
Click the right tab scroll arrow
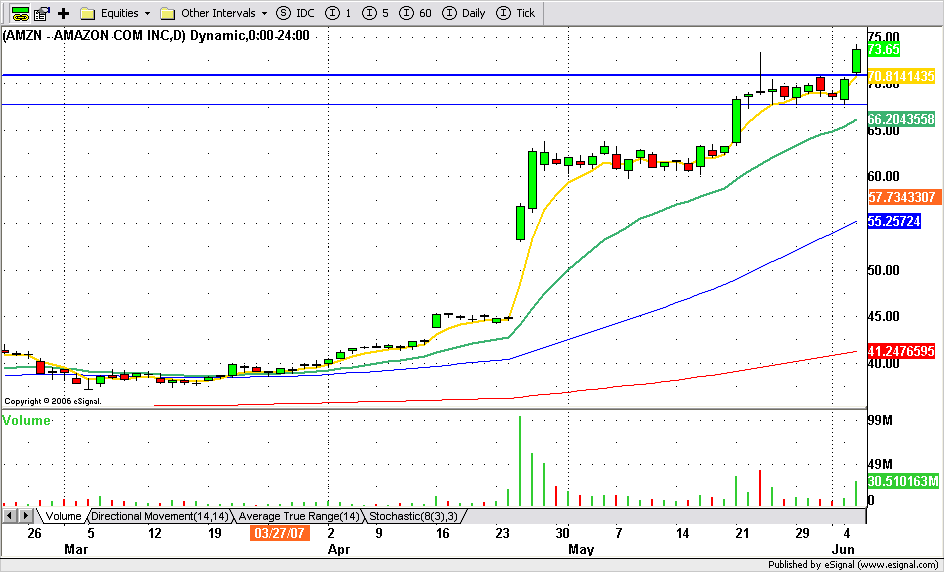(x=25, y=515)
